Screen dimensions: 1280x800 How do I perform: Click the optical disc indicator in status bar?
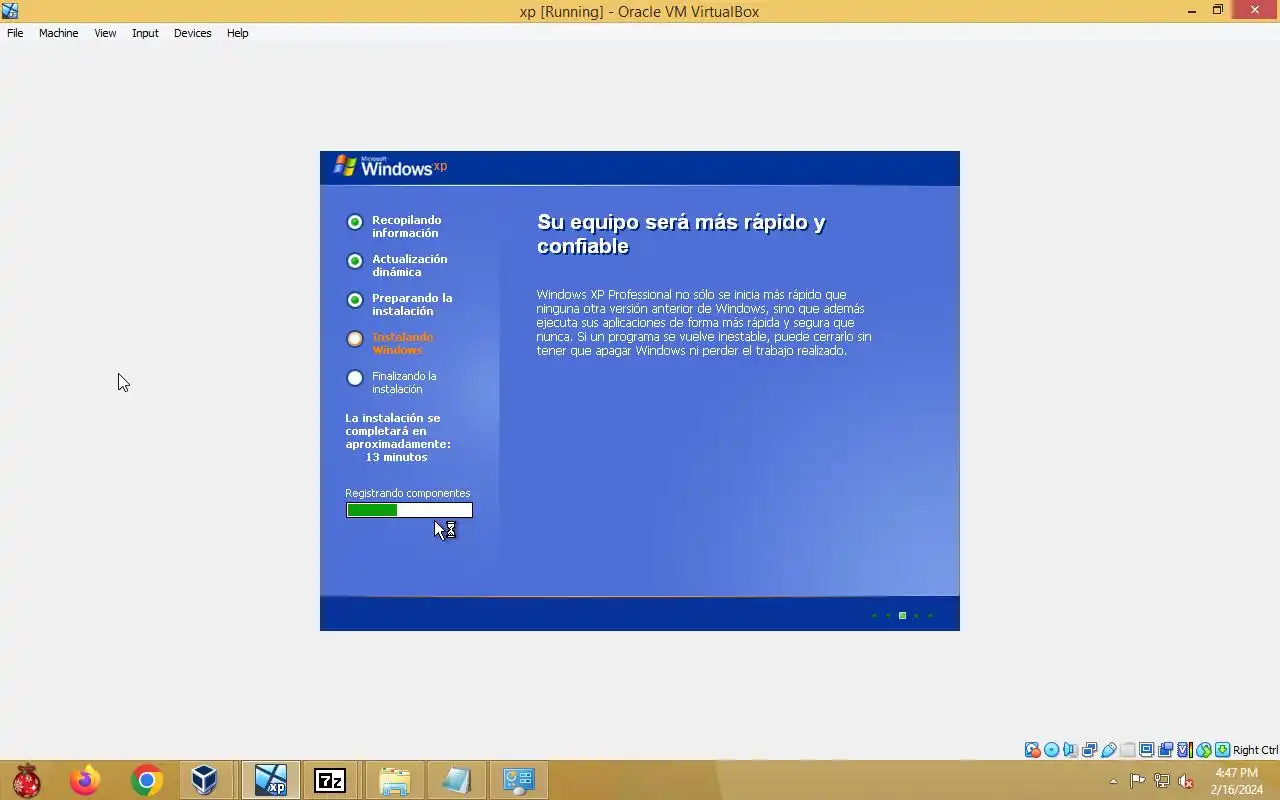click(x=1052, y=750)
